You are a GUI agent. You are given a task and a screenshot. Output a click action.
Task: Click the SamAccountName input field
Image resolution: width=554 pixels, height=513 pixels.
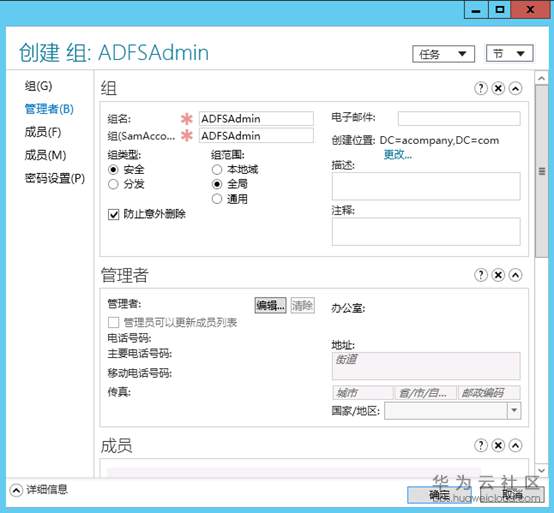(x=256, y=136)
